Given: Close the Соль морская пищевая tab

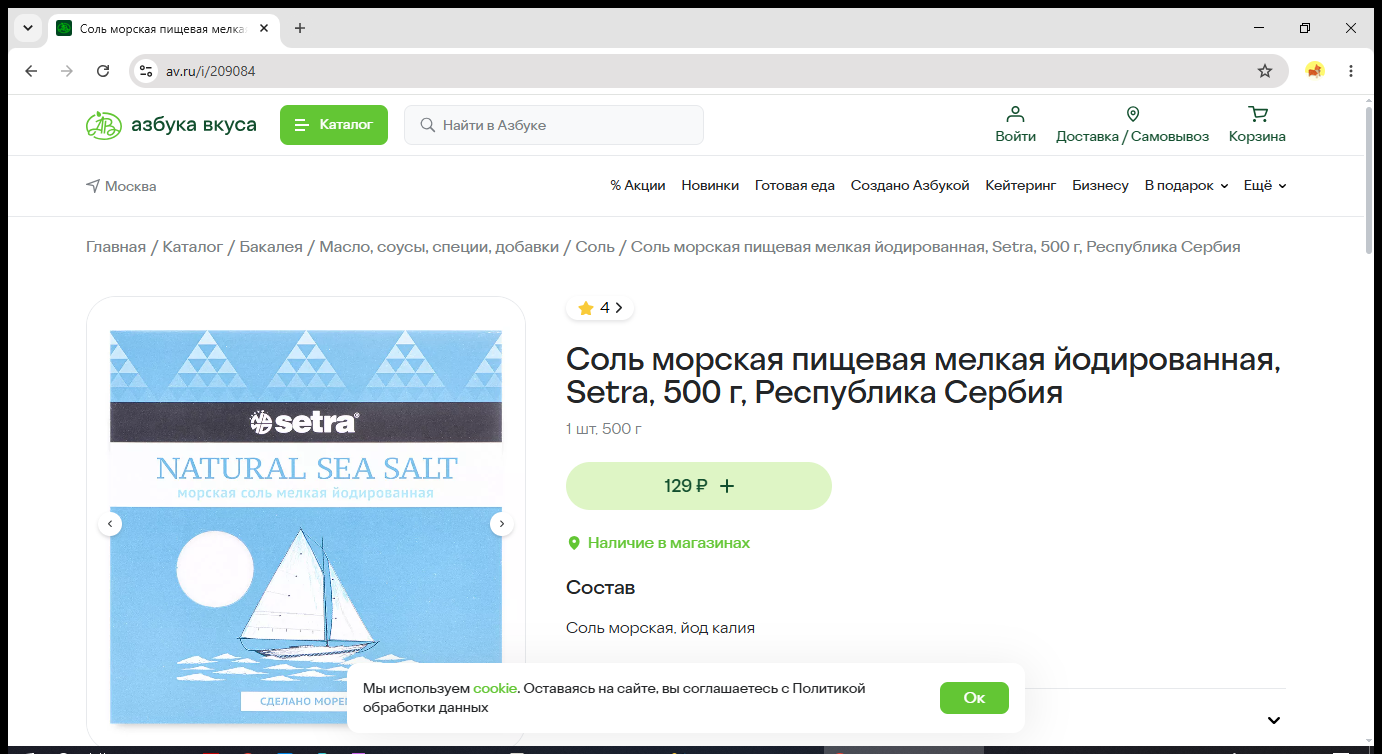Looking at the screenshot, I should [264, 28].
